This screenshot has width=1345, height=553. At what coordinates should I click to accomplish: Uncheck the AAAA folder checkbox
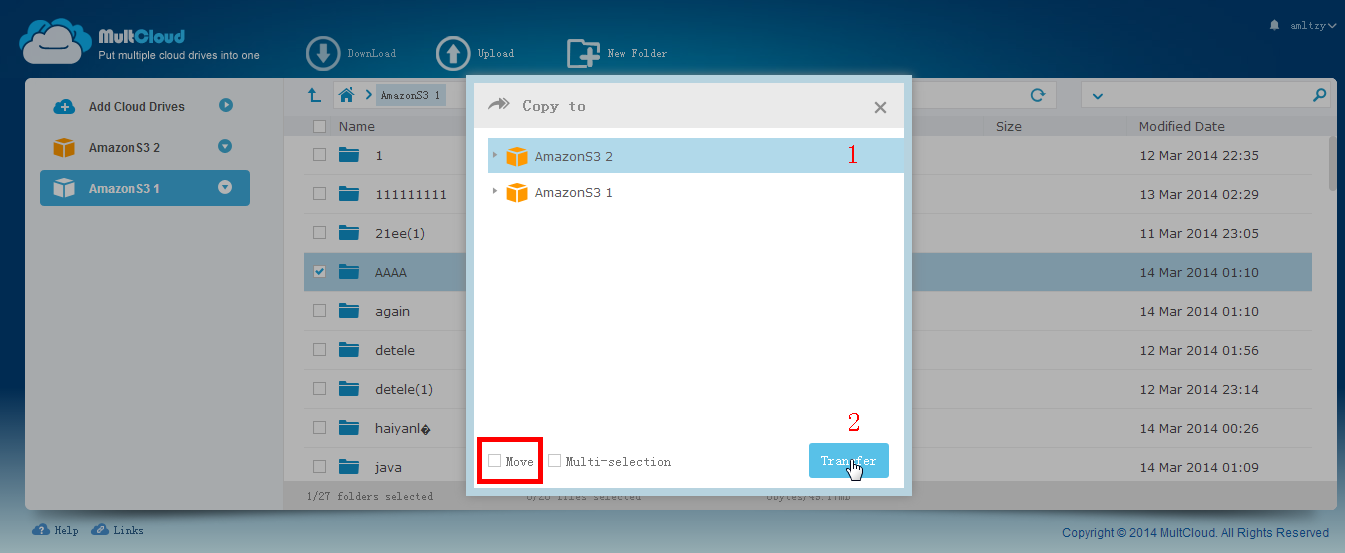pyautogui.click(x=319, y=271)
